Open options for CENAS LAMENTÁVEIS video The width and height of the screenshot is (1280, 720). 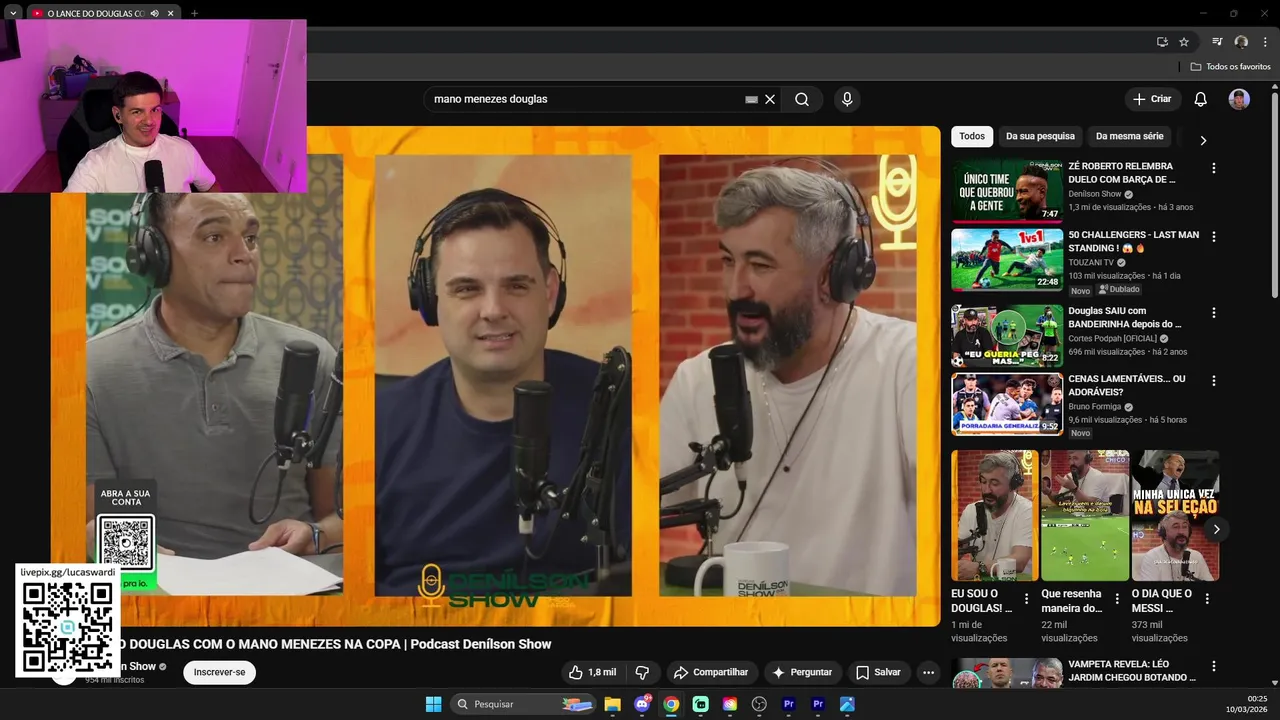(1214, 381)
